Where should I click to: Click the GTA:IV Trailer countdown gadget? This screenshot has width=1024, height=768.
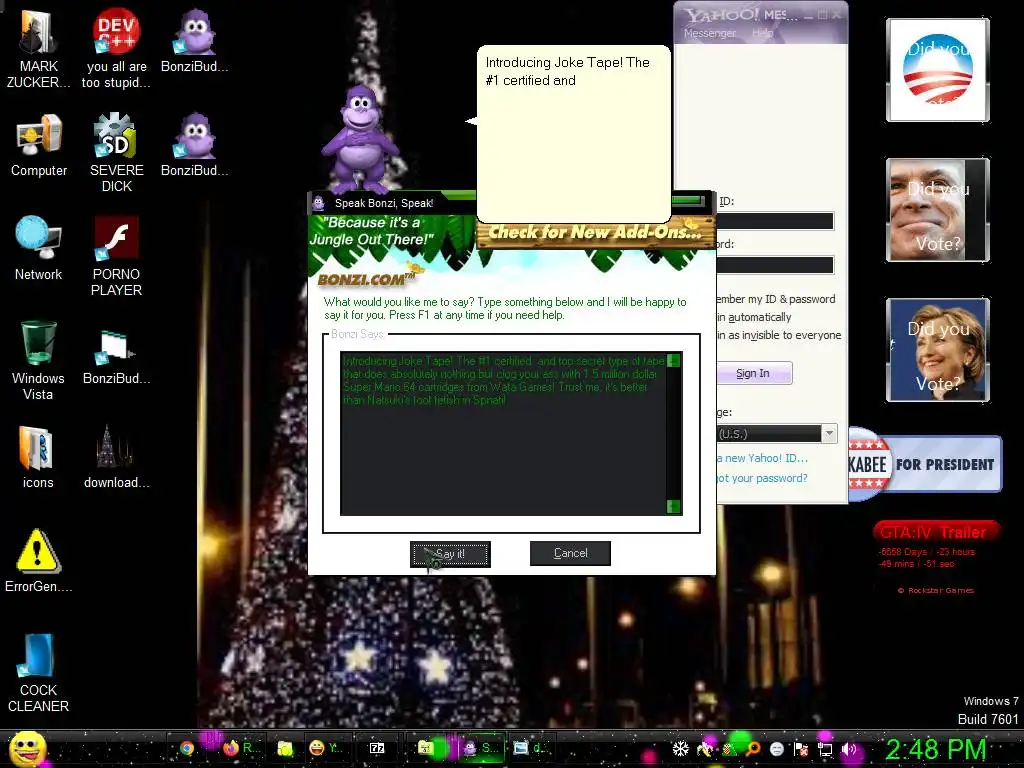(x=935, y=556)
